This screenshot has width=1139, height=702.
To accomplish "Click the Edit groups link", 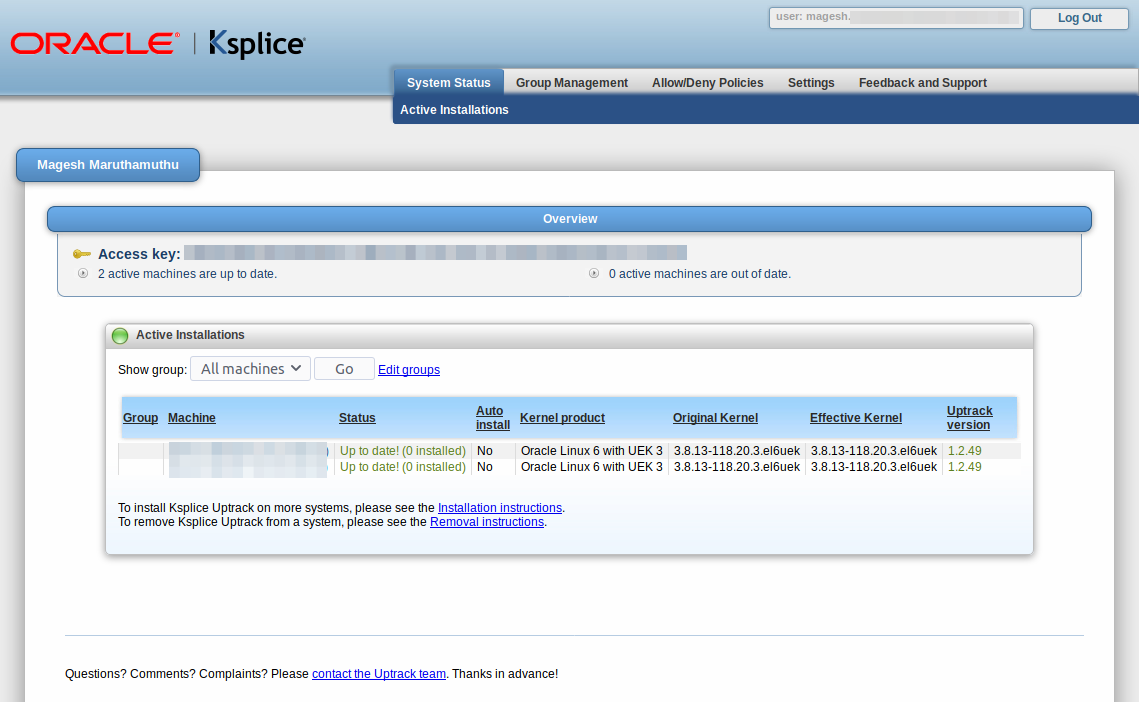I will point(409,370).
